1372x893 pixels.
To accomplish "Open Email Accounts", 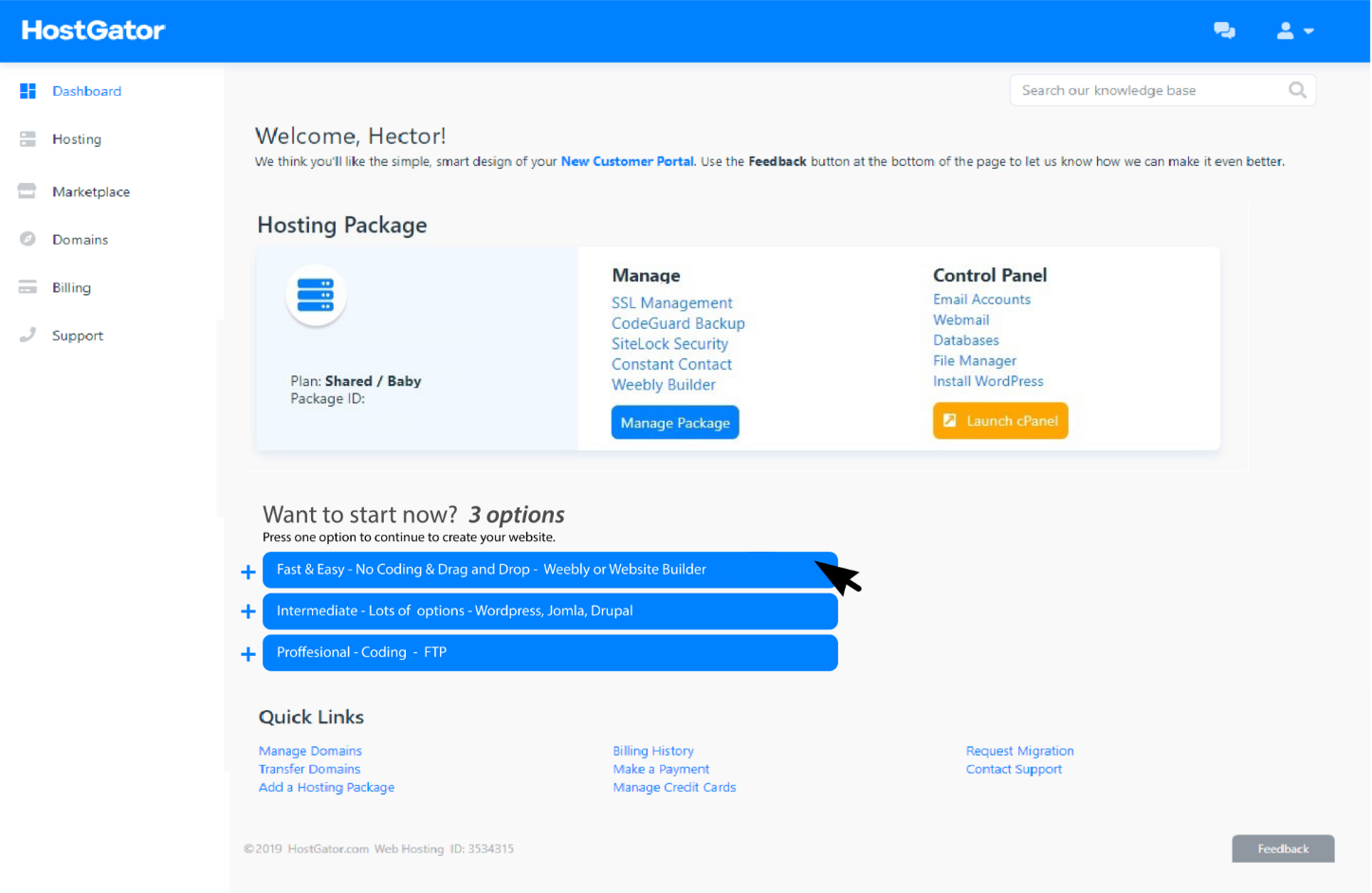I will click(x=981, y=300).
